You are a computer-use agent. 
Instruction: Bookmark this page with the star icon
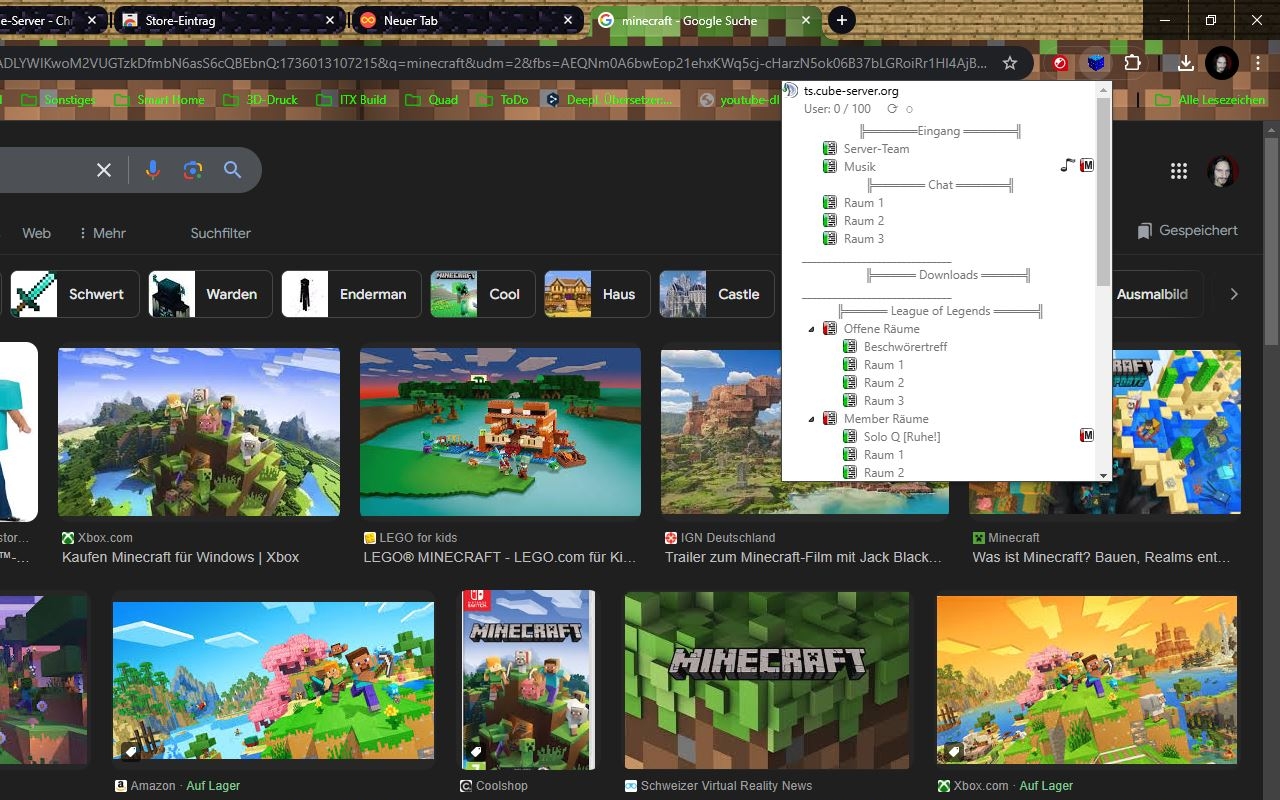tap(1010, 62)
